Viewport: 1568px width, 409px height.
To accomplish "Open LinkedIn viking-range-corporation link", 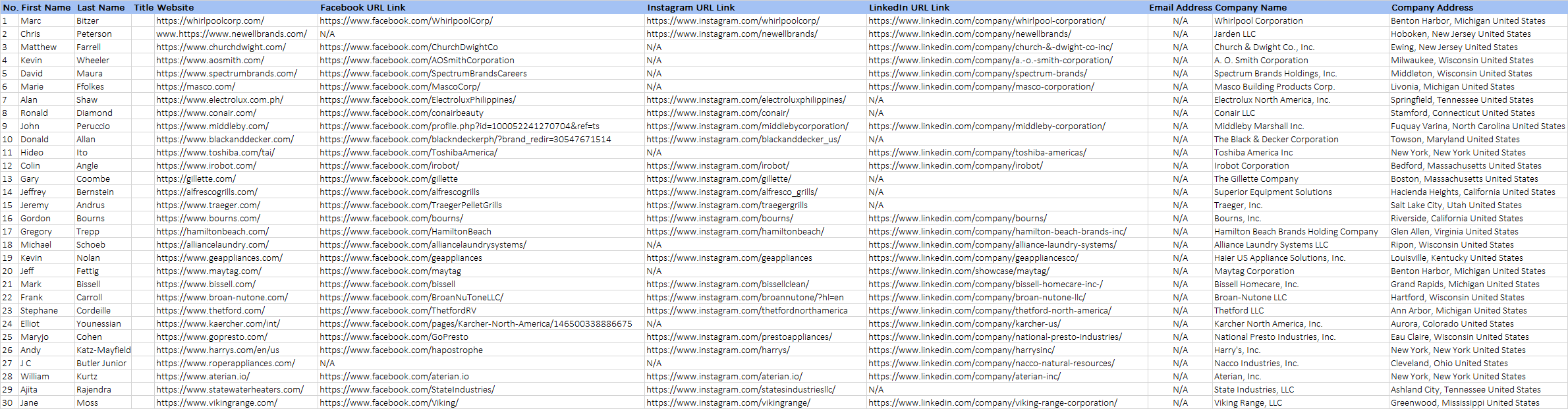I will tap(992, 402).
